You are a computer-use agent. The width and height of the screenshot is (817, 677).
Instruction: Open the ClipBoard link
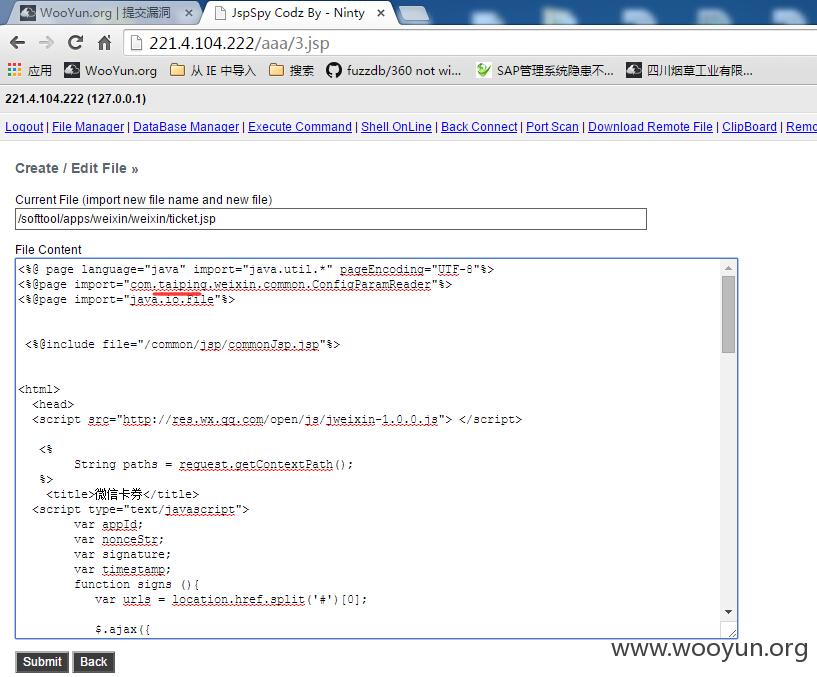coord(749,127)
